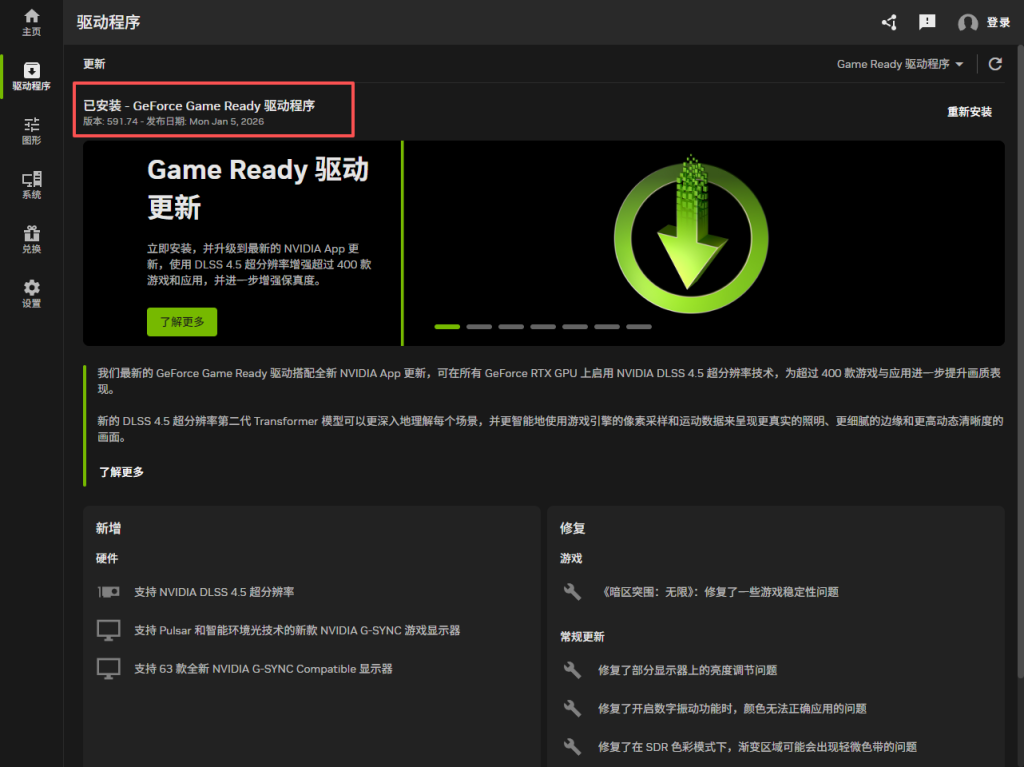This screenshot has width=1024, height=767.
Task: Jump to the third carousel slide indicator
Action: 511,326
